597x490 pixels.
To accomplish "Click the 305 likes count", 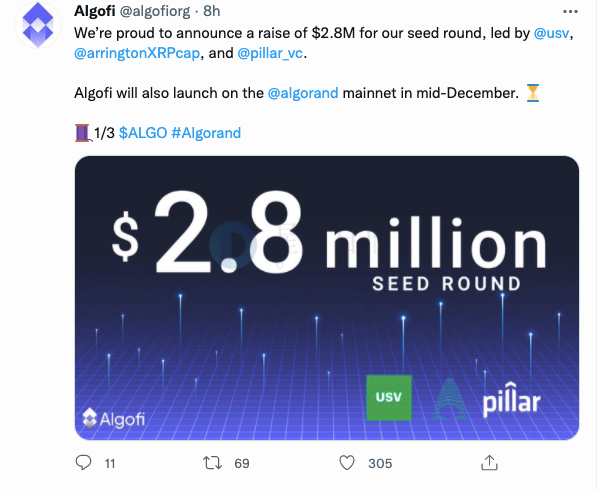I will pos(380,463).
